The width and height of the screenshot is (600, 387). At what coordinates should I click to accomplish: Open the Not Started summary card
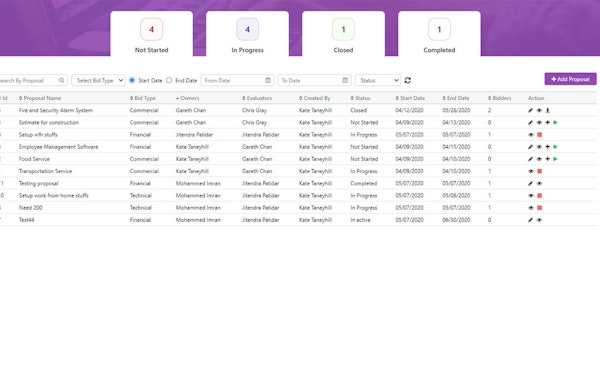point(152,34)
